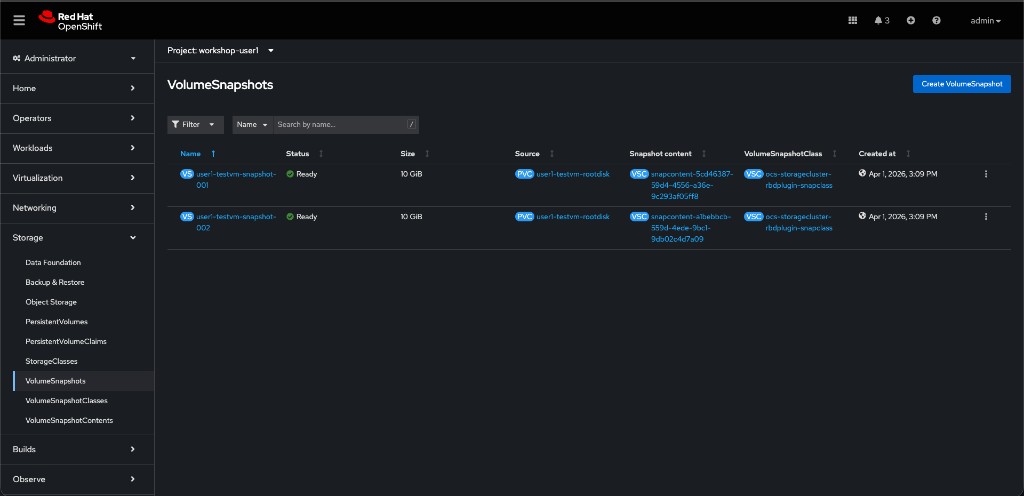
Task: Open the application launcher grid icon
Action: tap(852, 20)
